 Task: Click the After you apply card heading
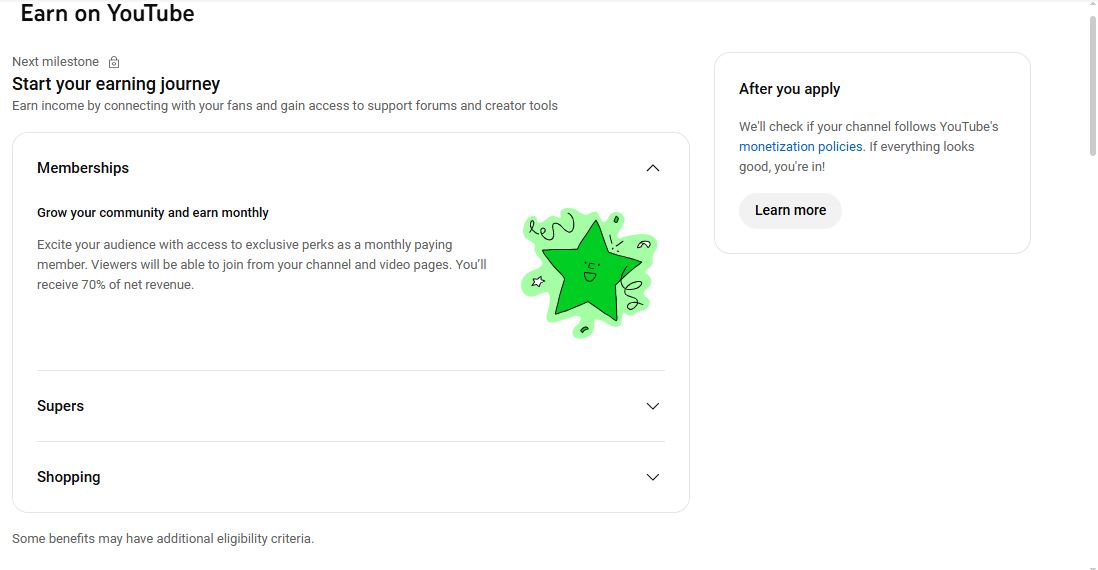tap(789, 89)
